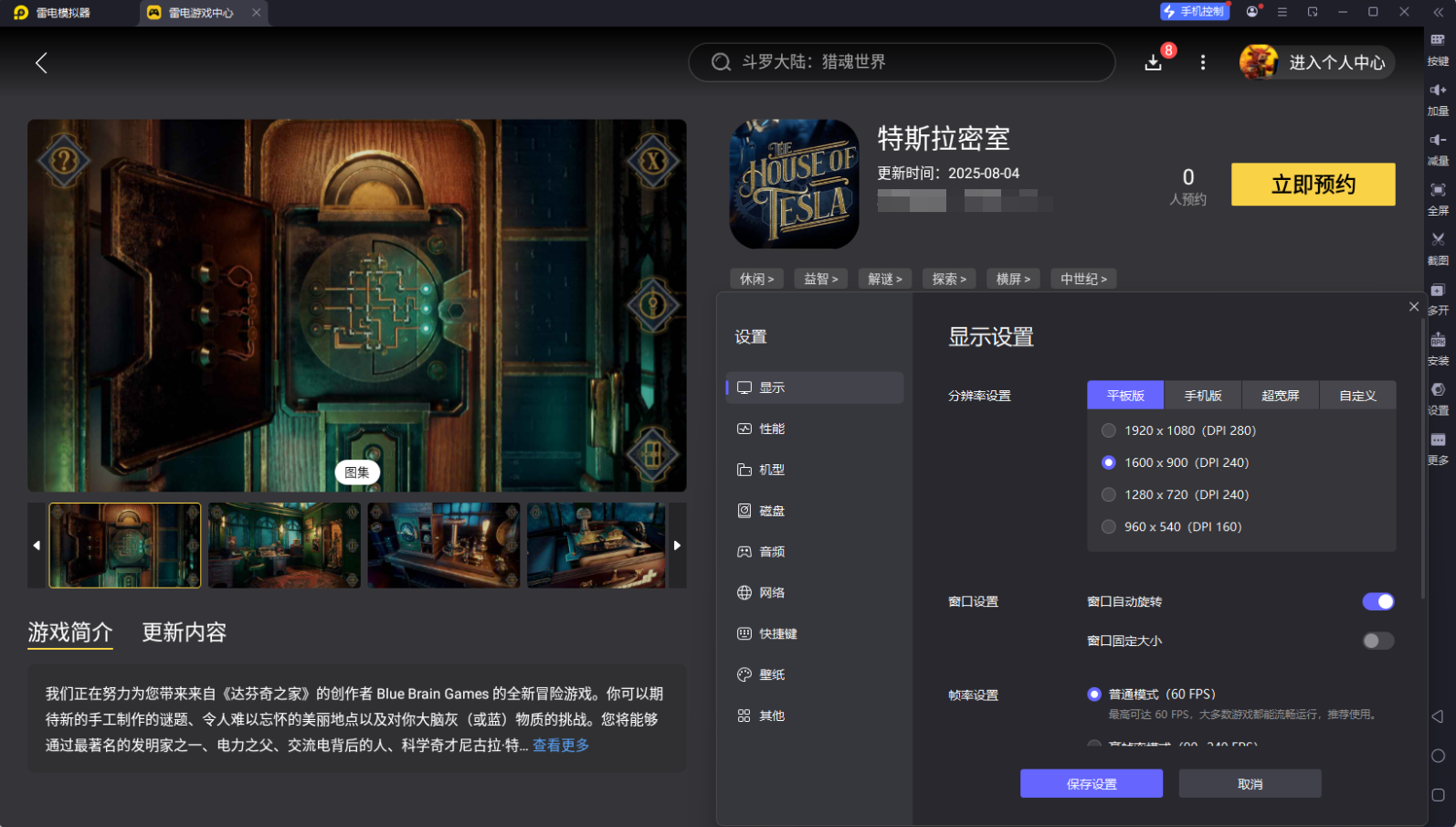
Task: Click the search magnifier icon
Action: 721,62
